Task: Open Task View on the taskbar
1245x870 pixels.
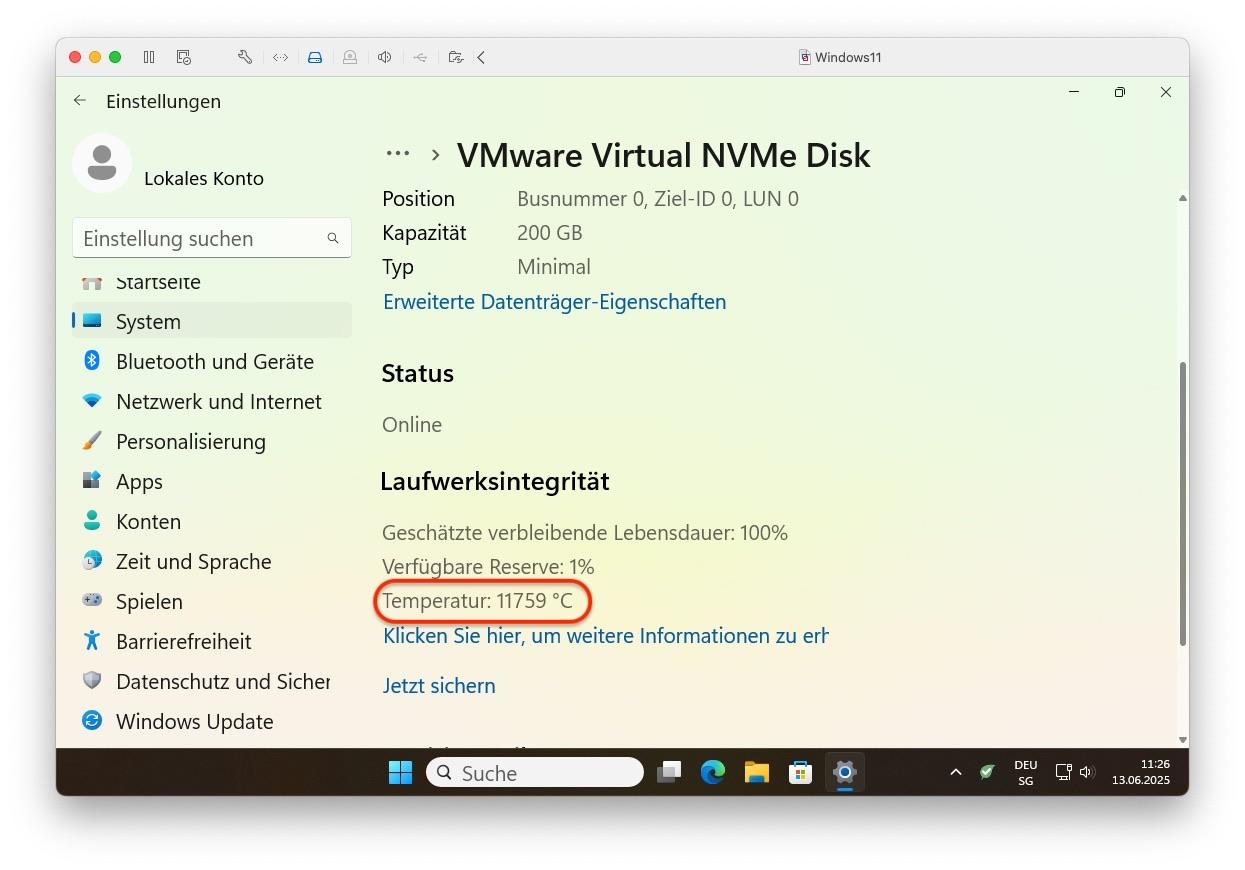Action: (668, 772)
